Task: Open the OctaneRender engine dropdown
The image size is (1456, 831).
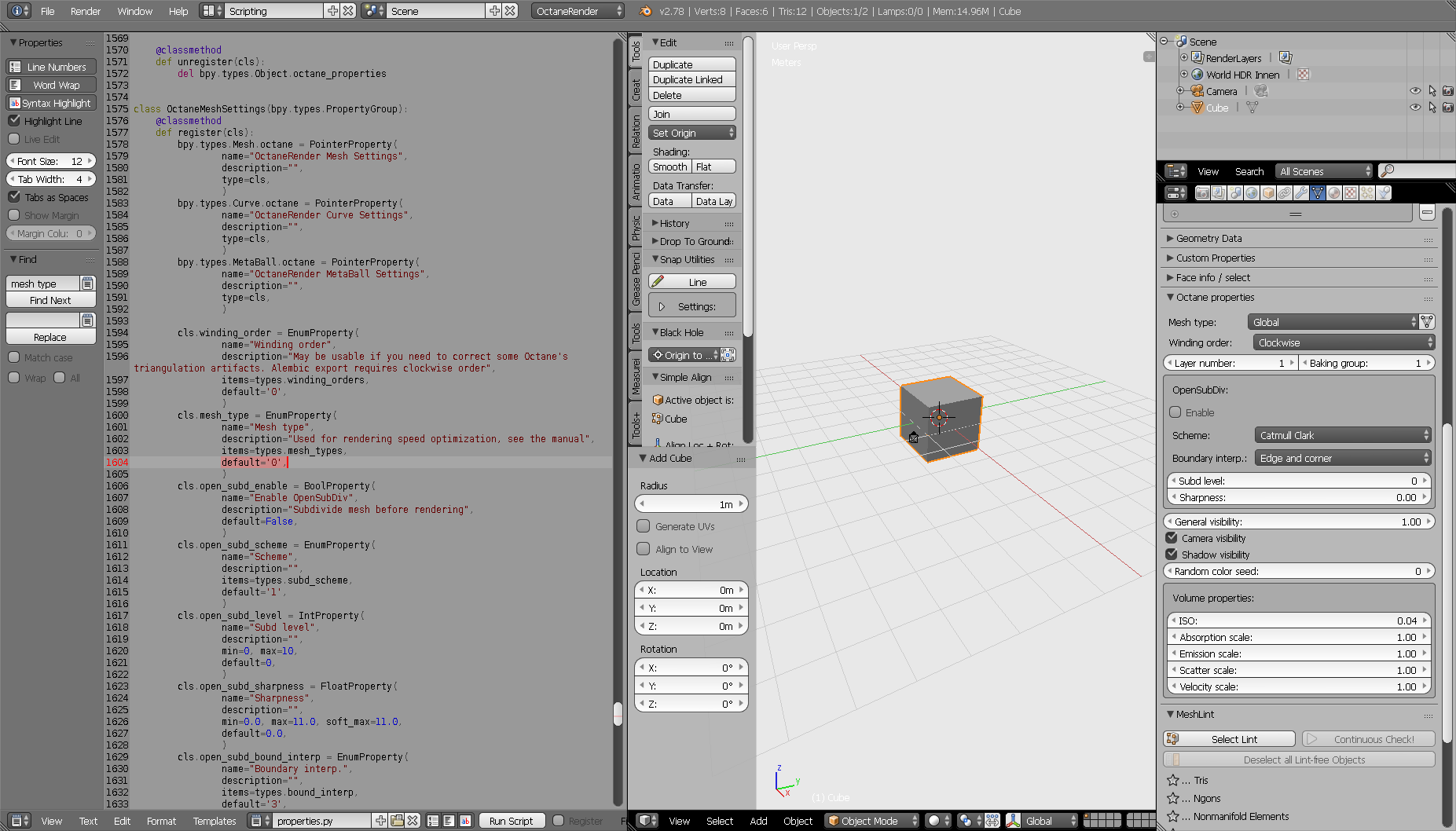Action: [x=578, y=11]
